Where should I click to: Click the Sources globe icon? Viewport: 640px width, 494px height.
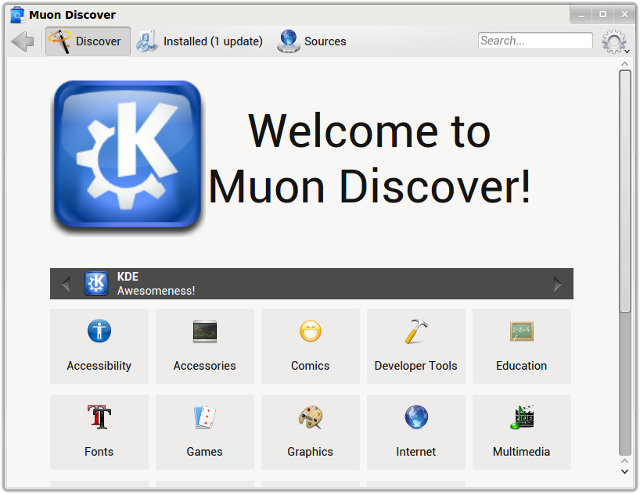(289, 41)
